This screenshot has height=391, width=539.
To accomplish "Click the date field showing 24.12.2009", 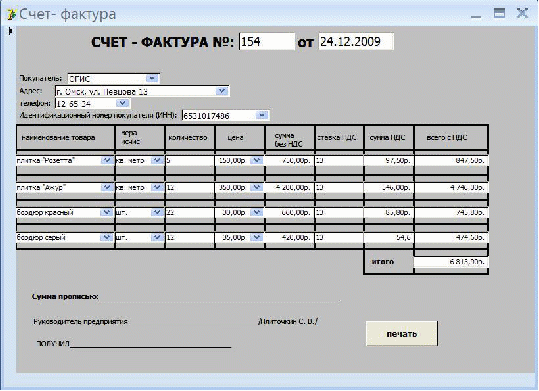I will click(356, 42).
